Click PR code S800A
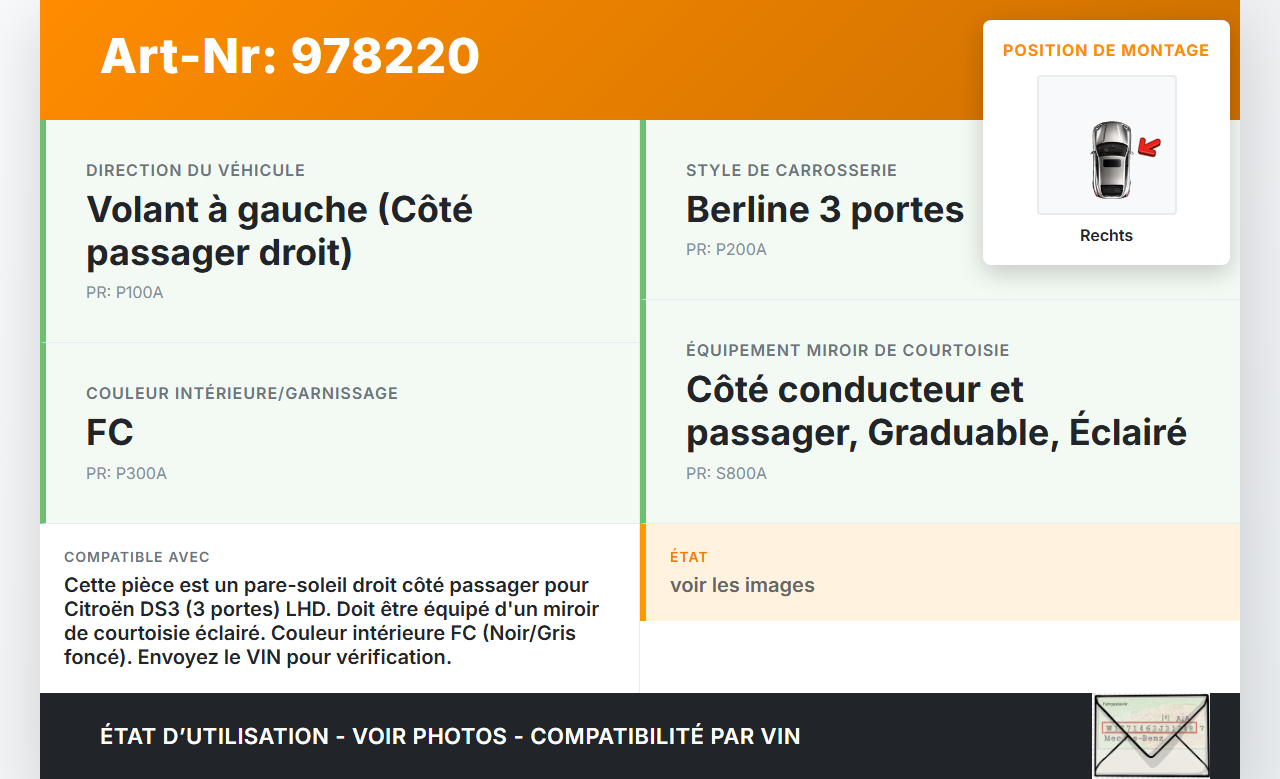 [726, 473]
